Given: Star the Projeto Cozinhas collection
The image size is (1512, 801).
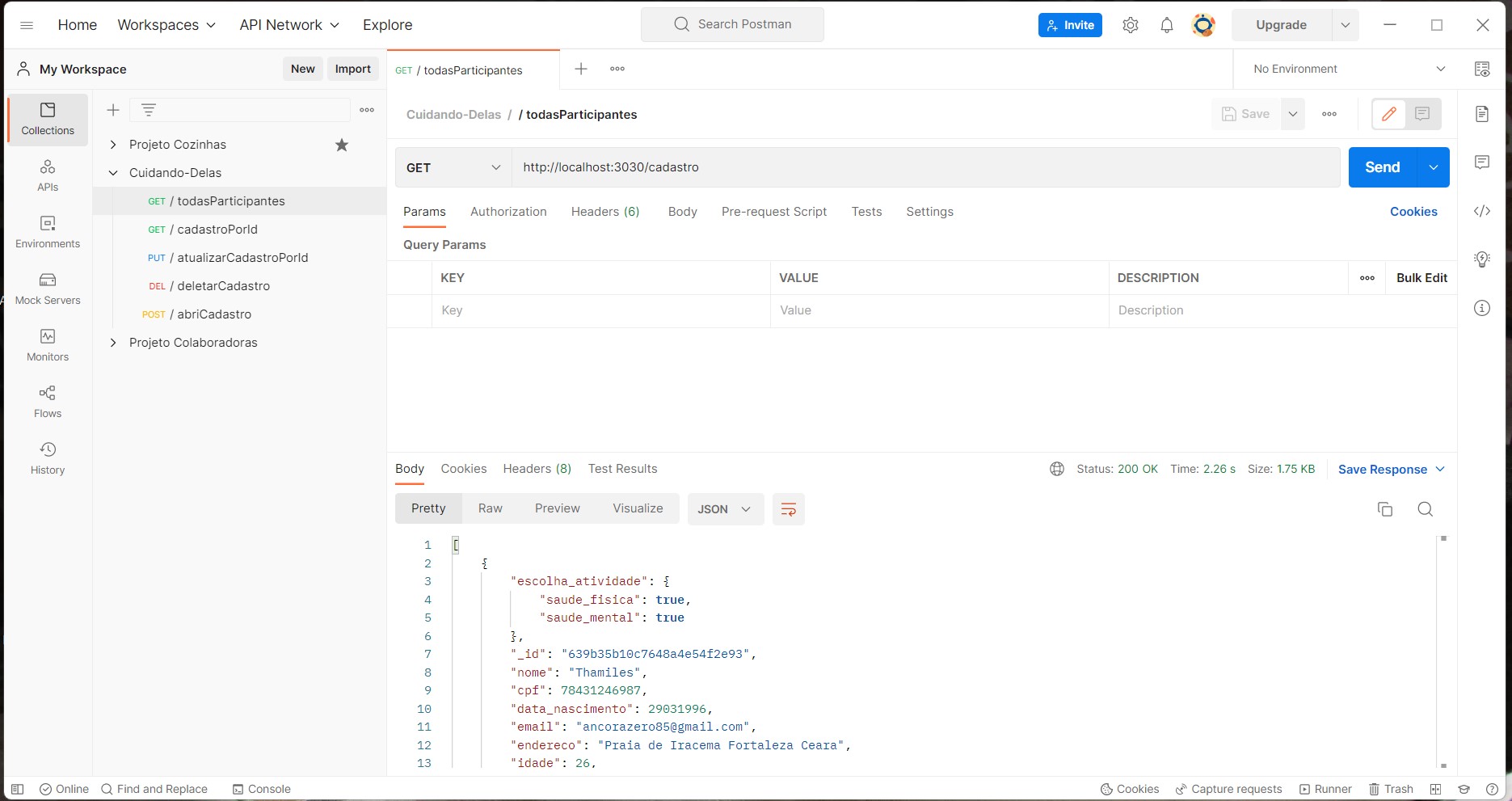Looking at the screenshot, I should [x=341, y=145].
